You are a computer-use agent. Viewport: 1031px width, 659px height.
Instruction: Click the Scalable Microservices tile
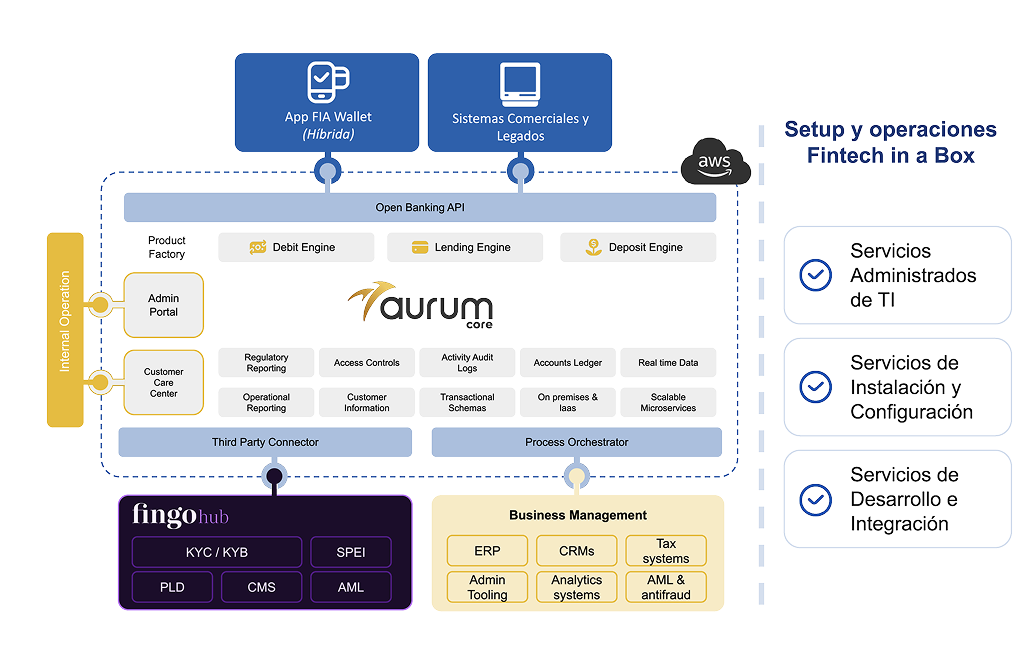click(668, 403)
